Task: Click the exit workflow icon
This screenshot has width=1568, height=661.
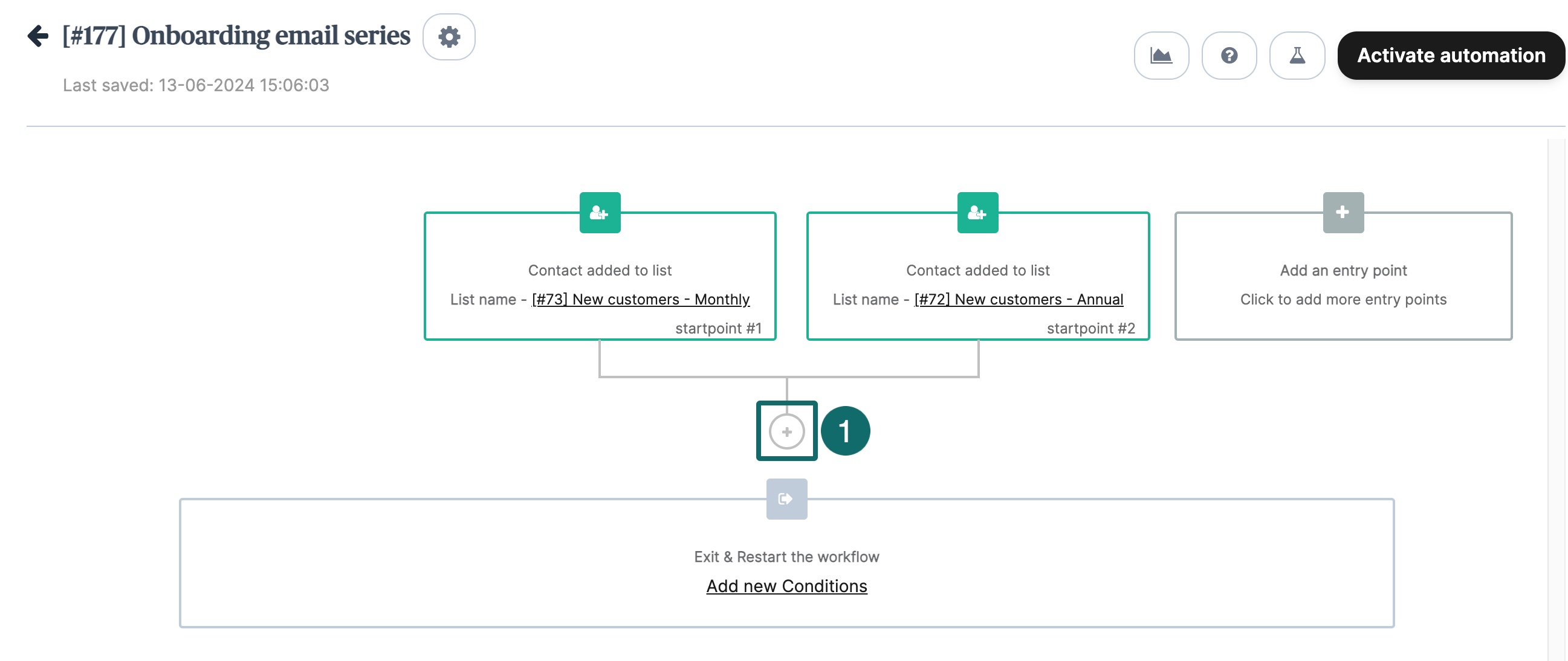Action: (x=786, y=499)
